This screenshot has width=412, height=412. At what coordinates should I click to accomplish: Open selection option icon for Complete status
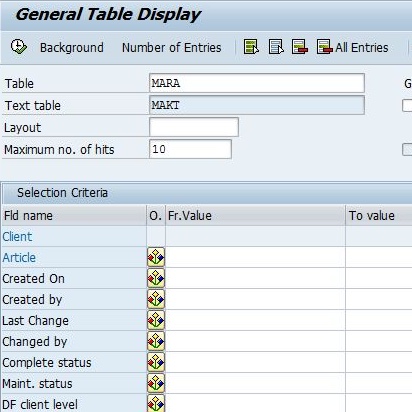point(156,362)
